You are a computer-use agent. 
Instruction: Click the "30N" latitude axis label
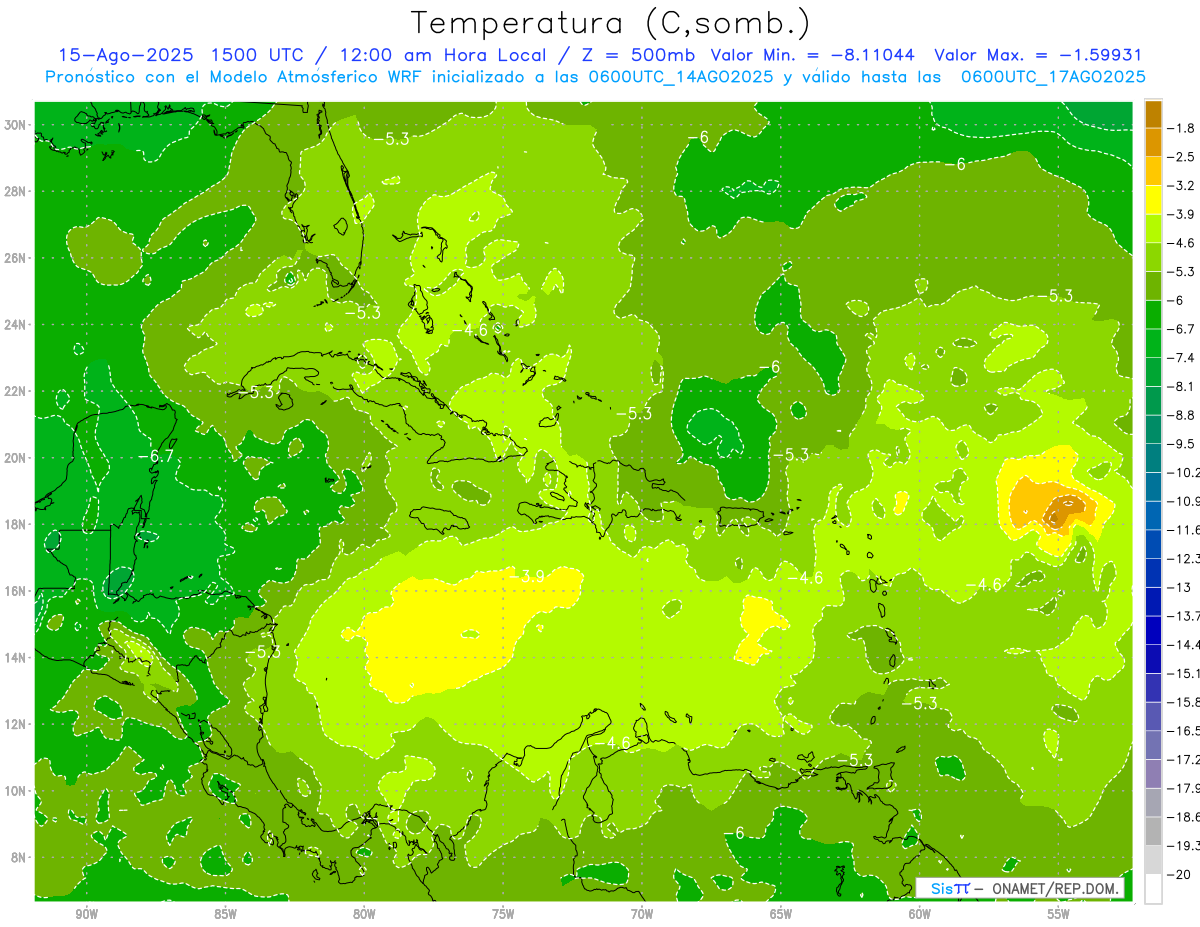coord(17,125)
